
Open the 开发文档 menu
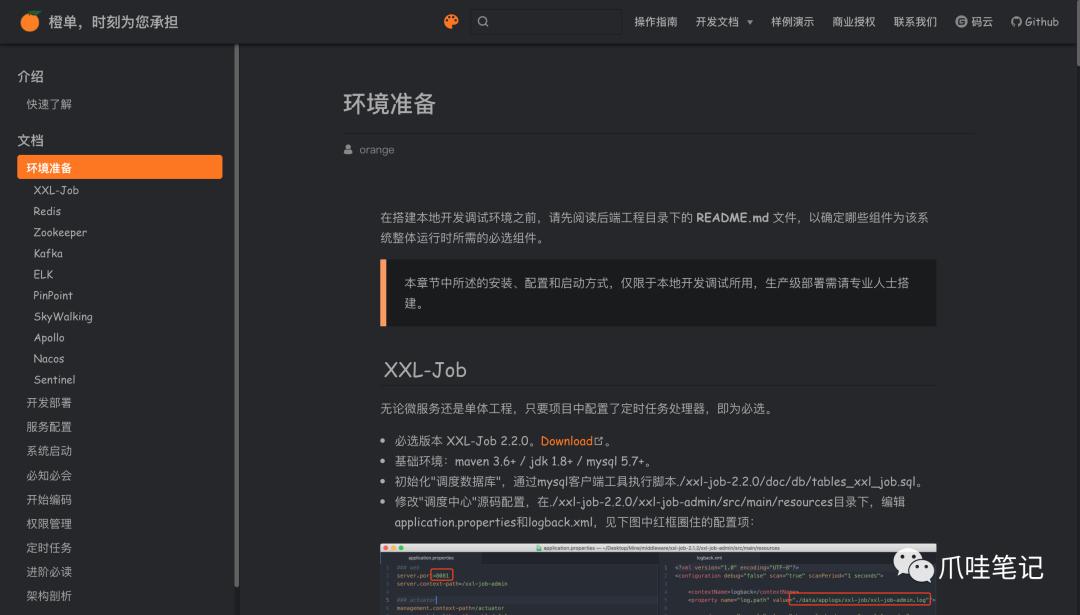717,22
